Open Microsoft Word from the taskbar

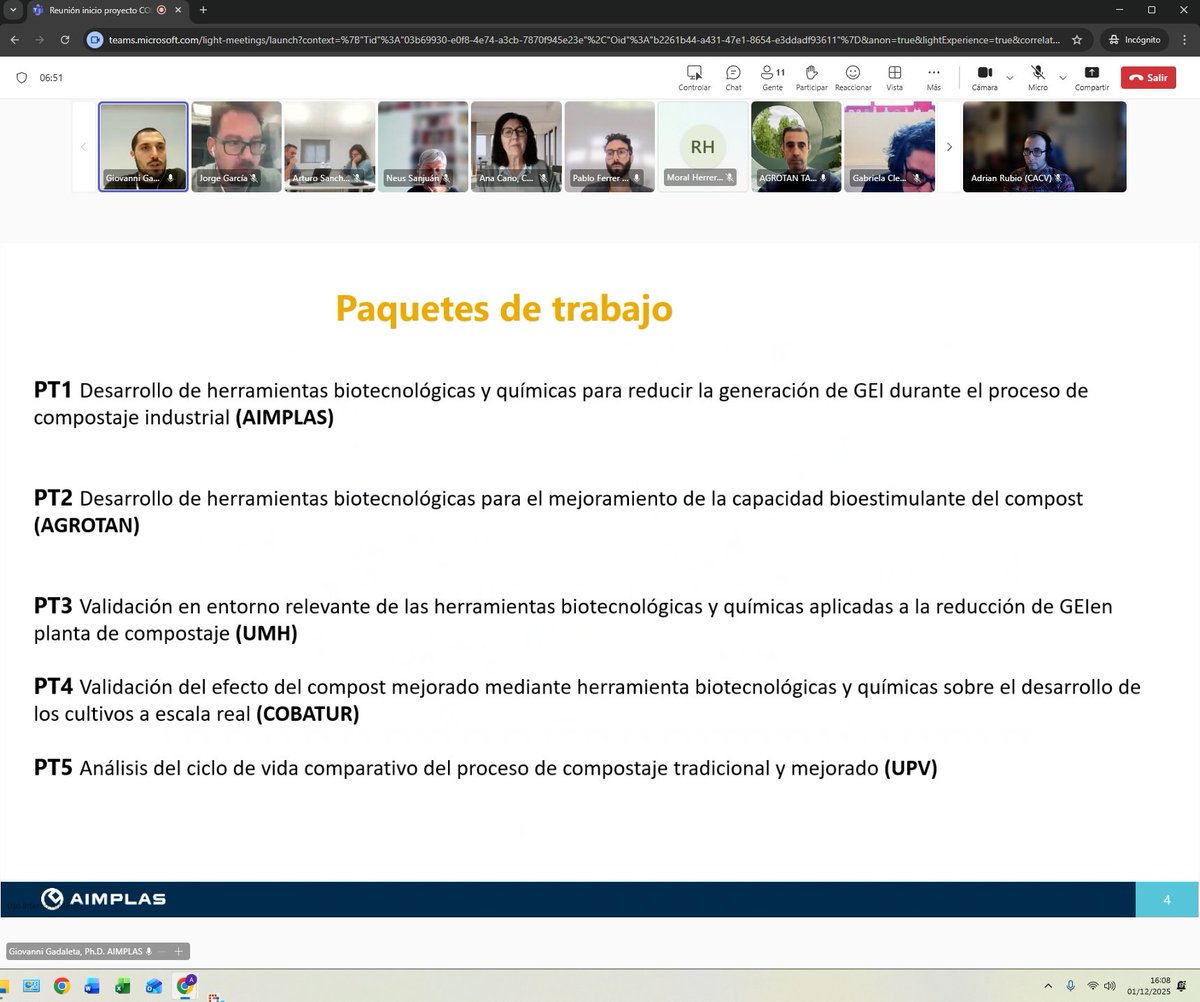pos(92,987)
